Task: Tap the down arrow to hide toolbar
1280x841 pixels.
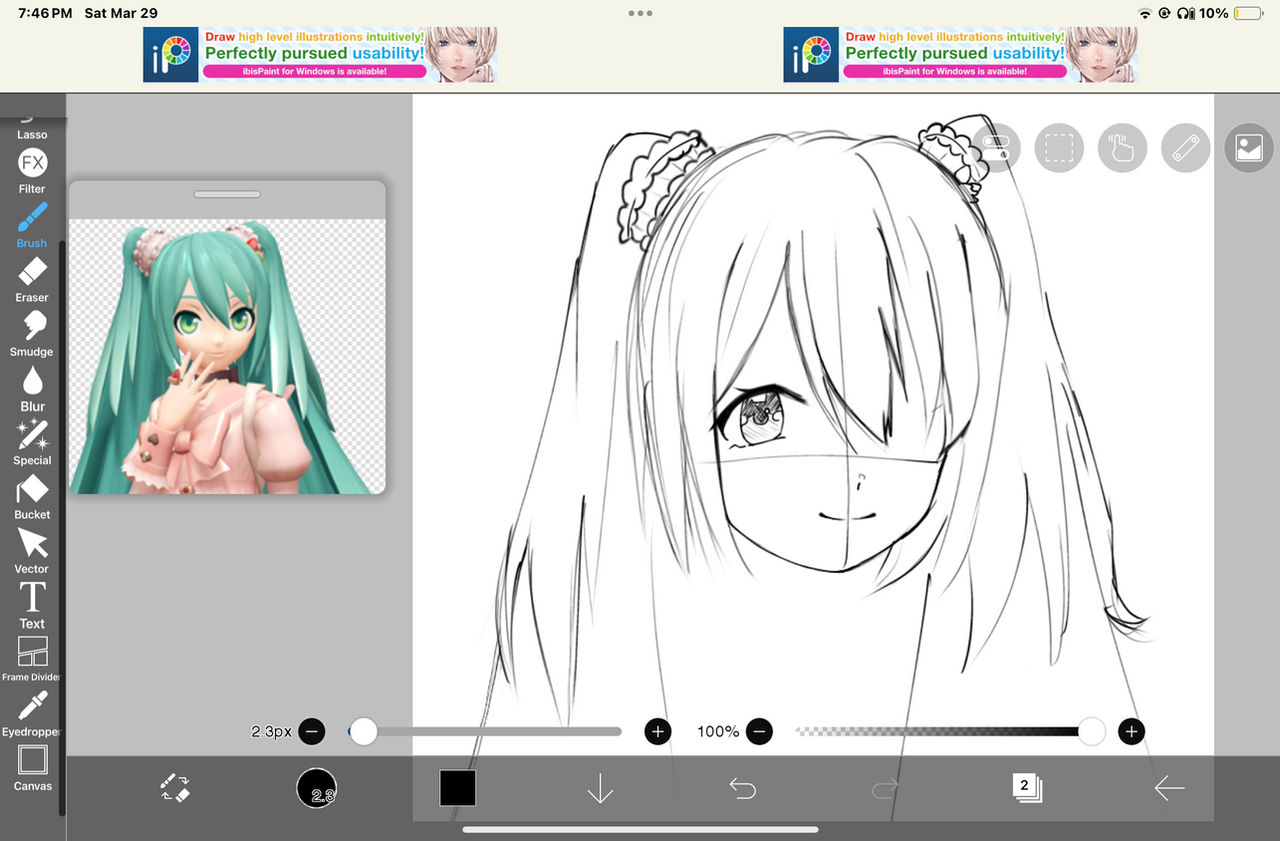Action: point(600,788)
